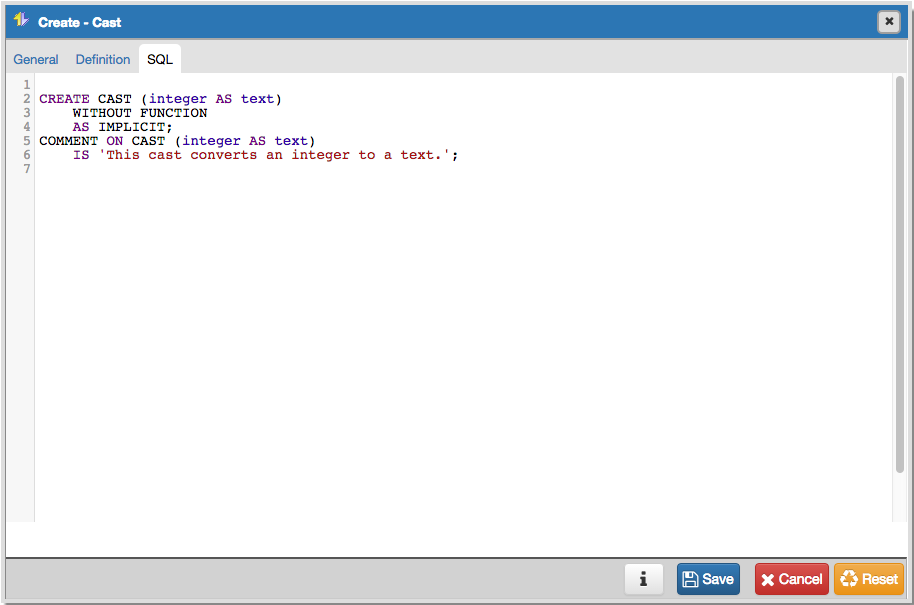
Task: Click the cast icon in title bar
Action: point(21,20)
